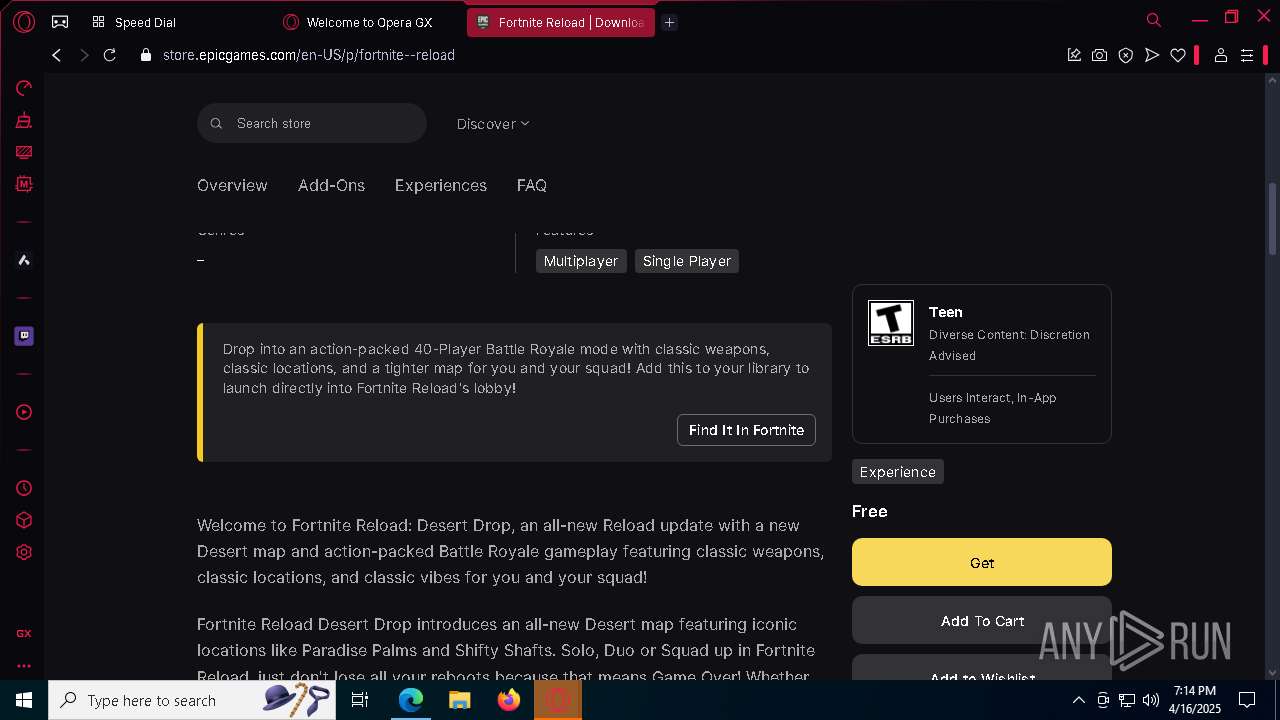The width and height of the screenshot is (1280, 720).
Task: Click the address bar URL
Action: (309, 55)
